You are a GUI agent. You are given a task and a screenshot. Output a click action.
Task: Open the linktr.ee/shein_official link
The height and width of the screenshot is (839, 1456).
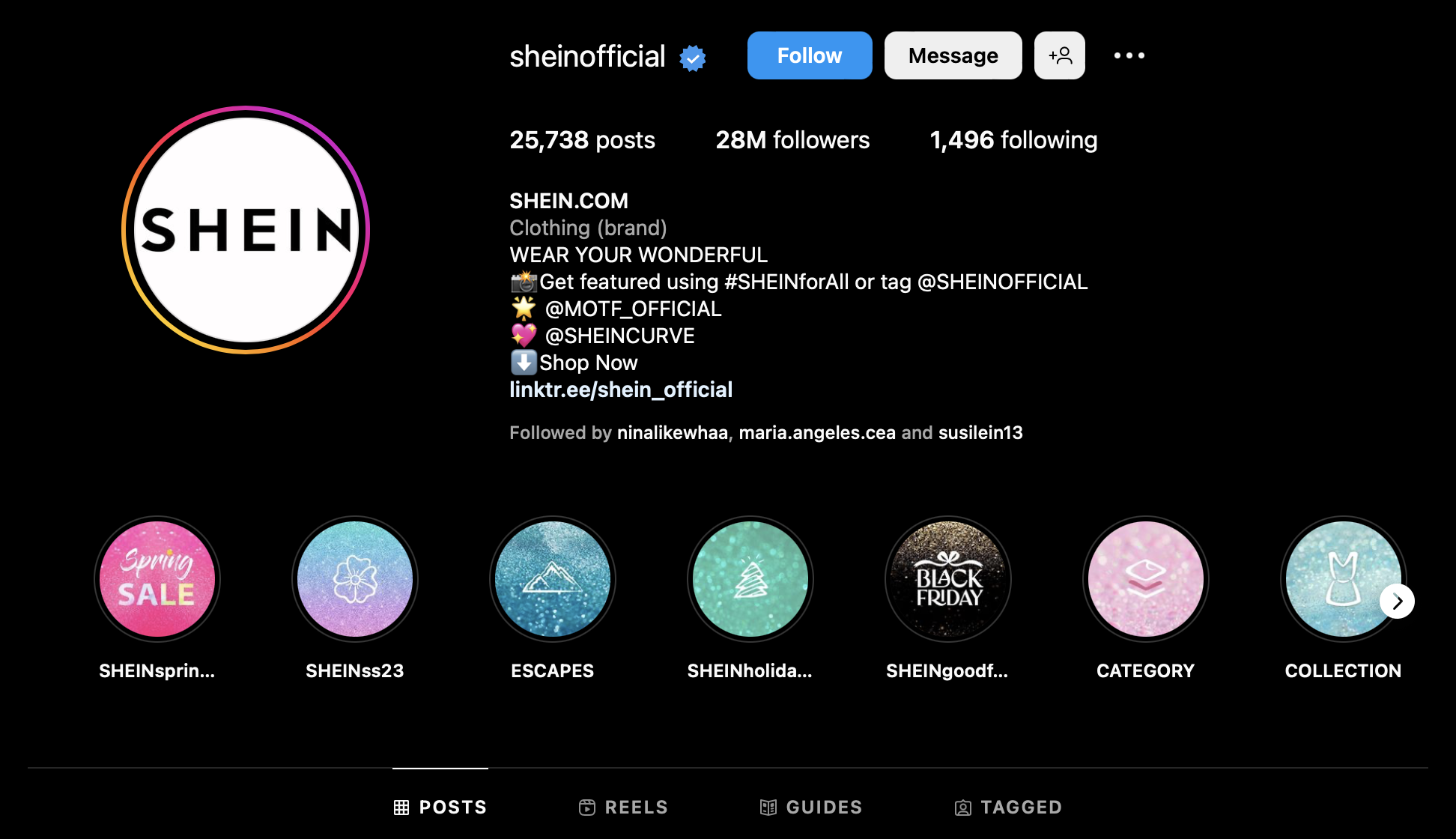coord(621,390)
